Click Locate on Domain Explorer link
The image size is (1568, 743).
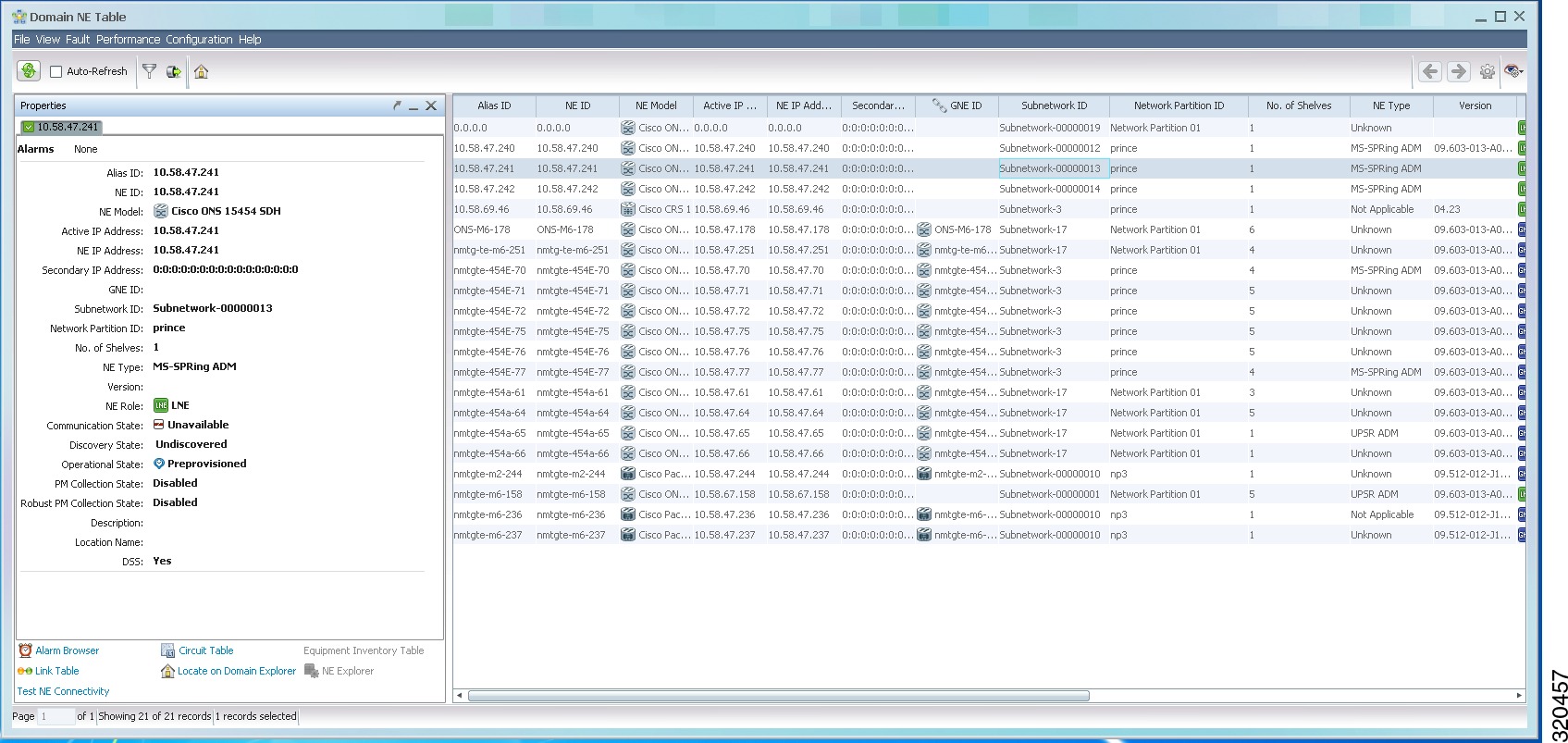coord(237,671)
